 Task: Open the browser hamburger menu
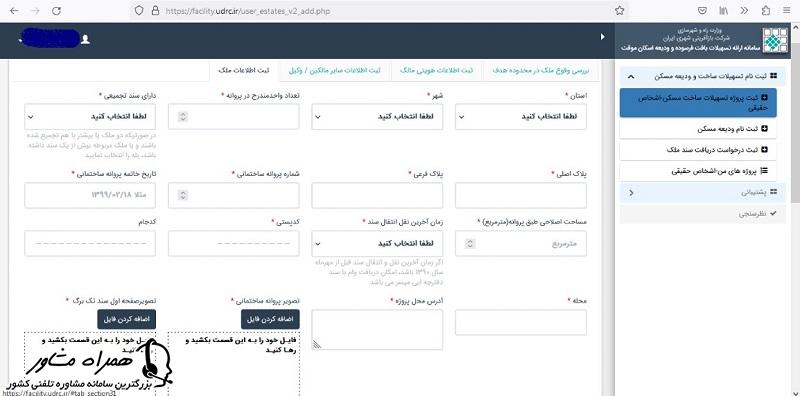pos(786,11)
